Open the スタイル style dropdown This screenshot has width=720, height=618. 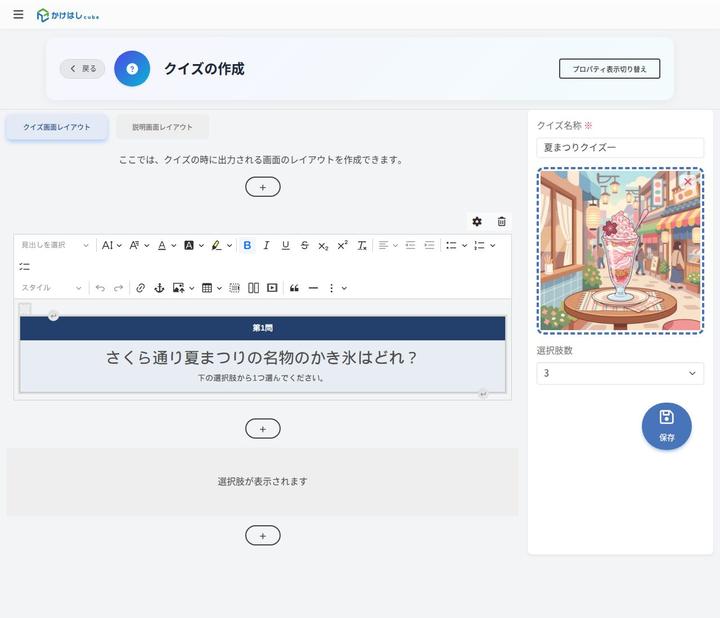(x=51, y=288)
